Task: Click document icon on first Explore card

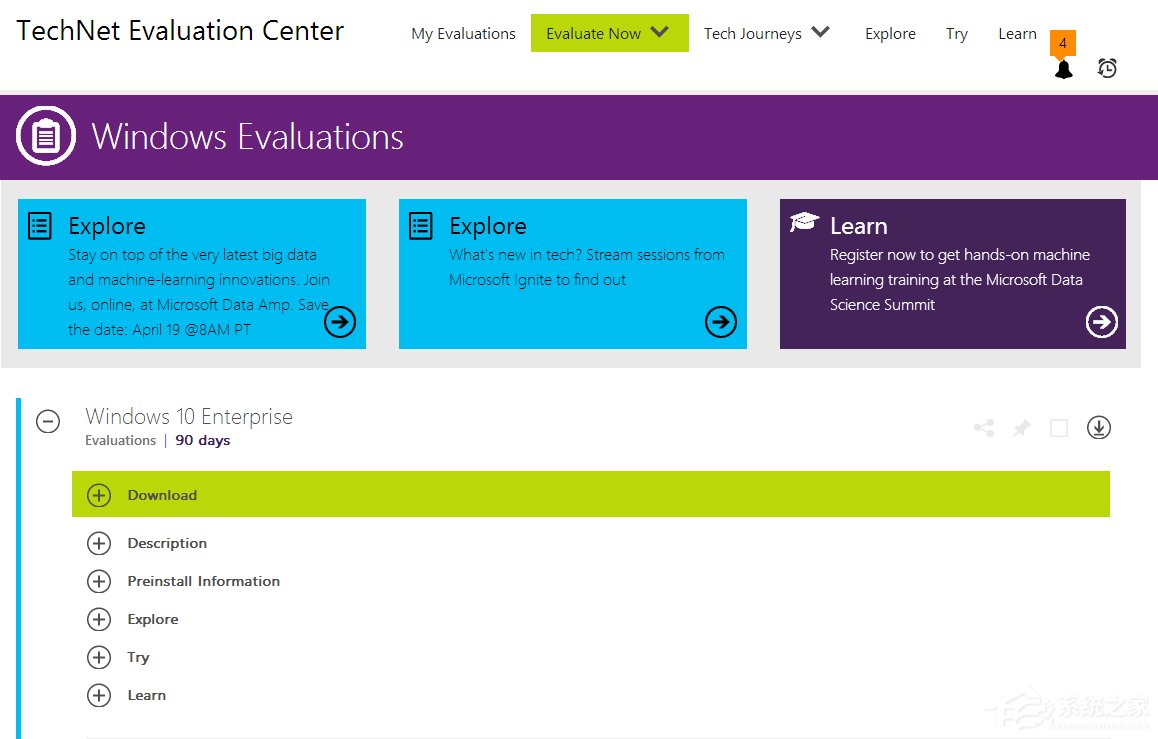Action: 40,226
